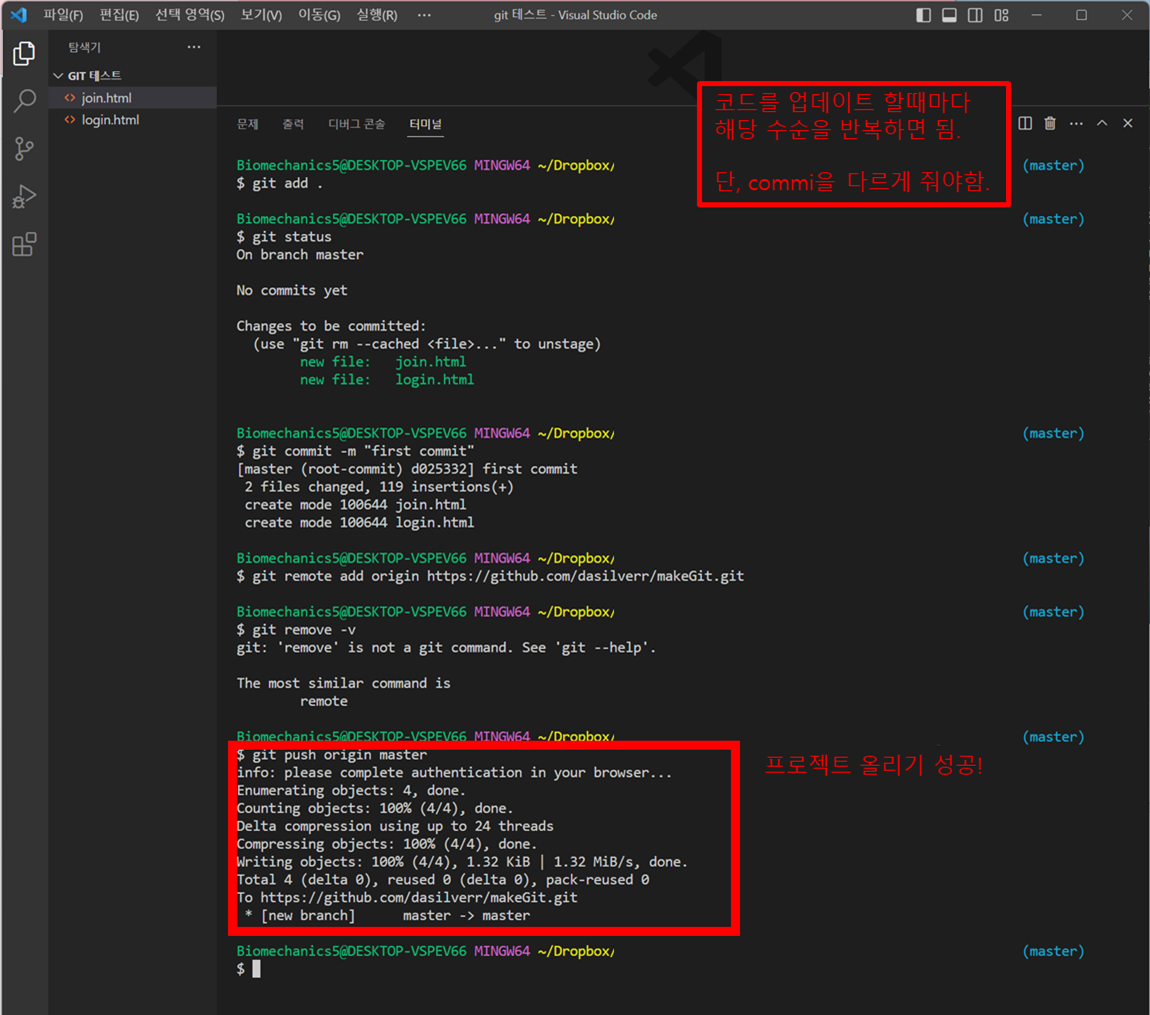Screen dimensions: 1150x1015
Task: Open the Run and Debug view
Action: pyautogui.click(x=24, y=197)
